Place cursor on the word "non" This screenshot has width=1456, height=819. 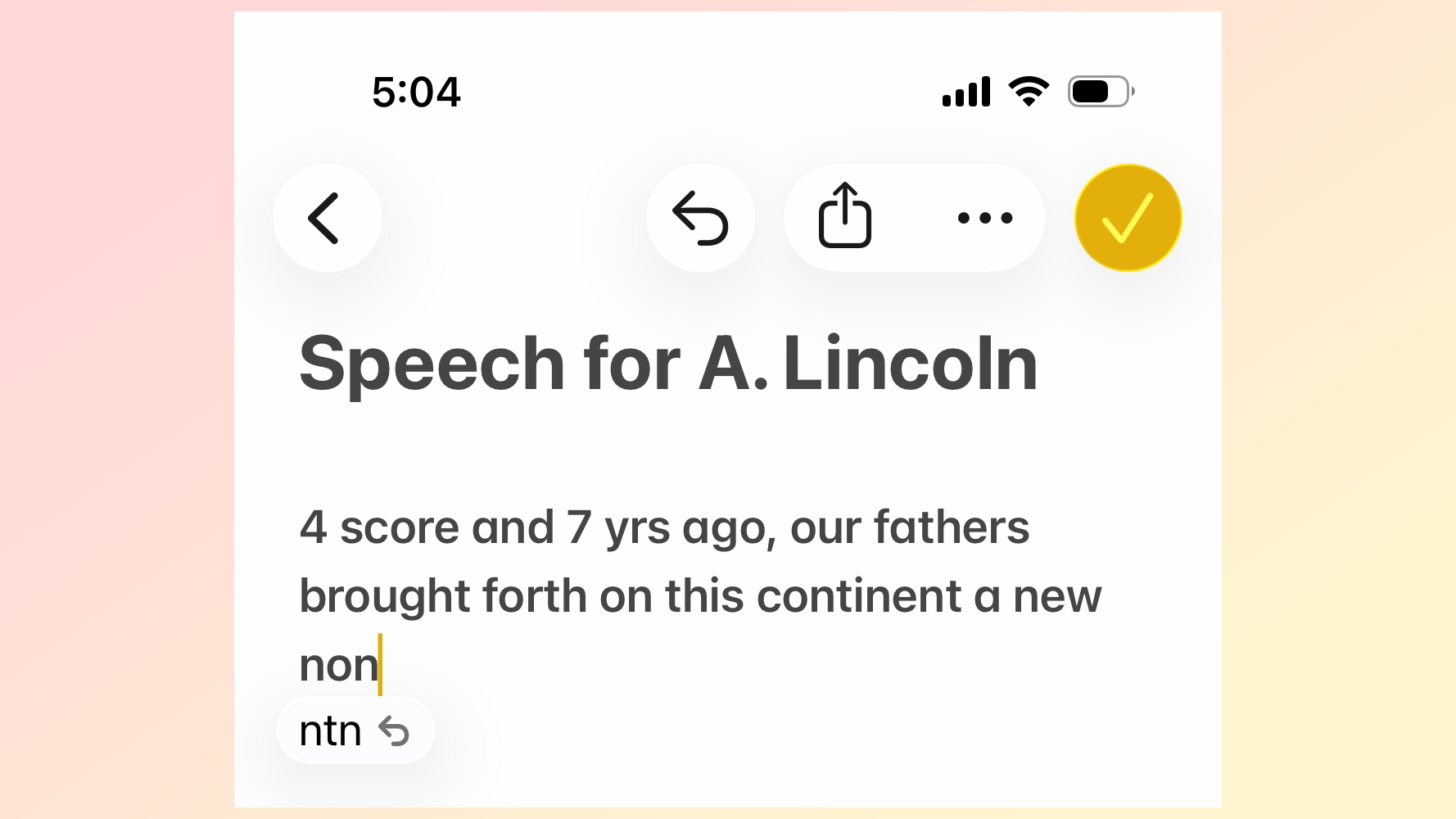click(338, 665)
